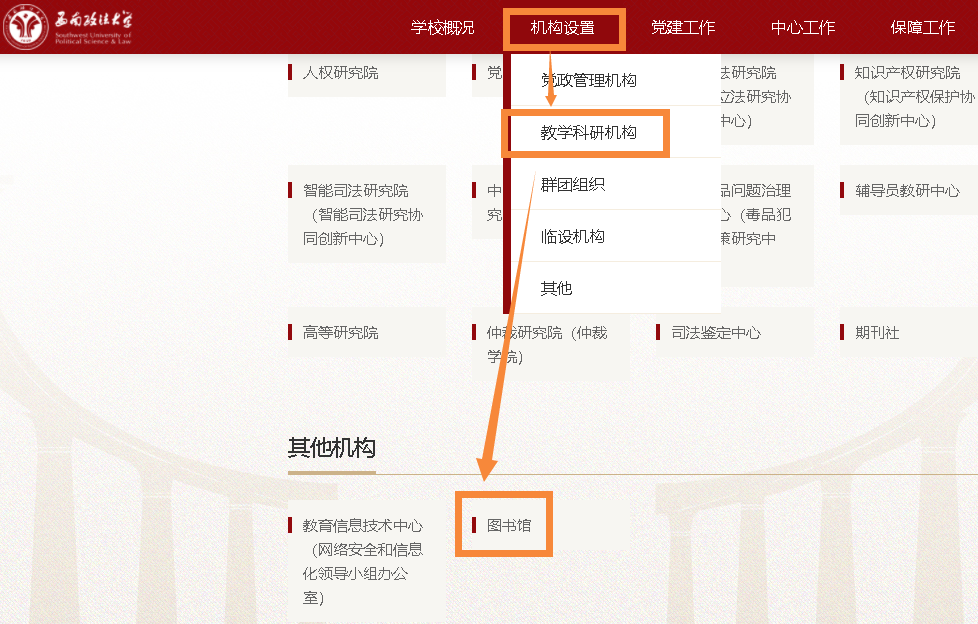Screen dimensions: 978x624
Task: Open the 党建工作 menu
Action: [x=683, y=27]
